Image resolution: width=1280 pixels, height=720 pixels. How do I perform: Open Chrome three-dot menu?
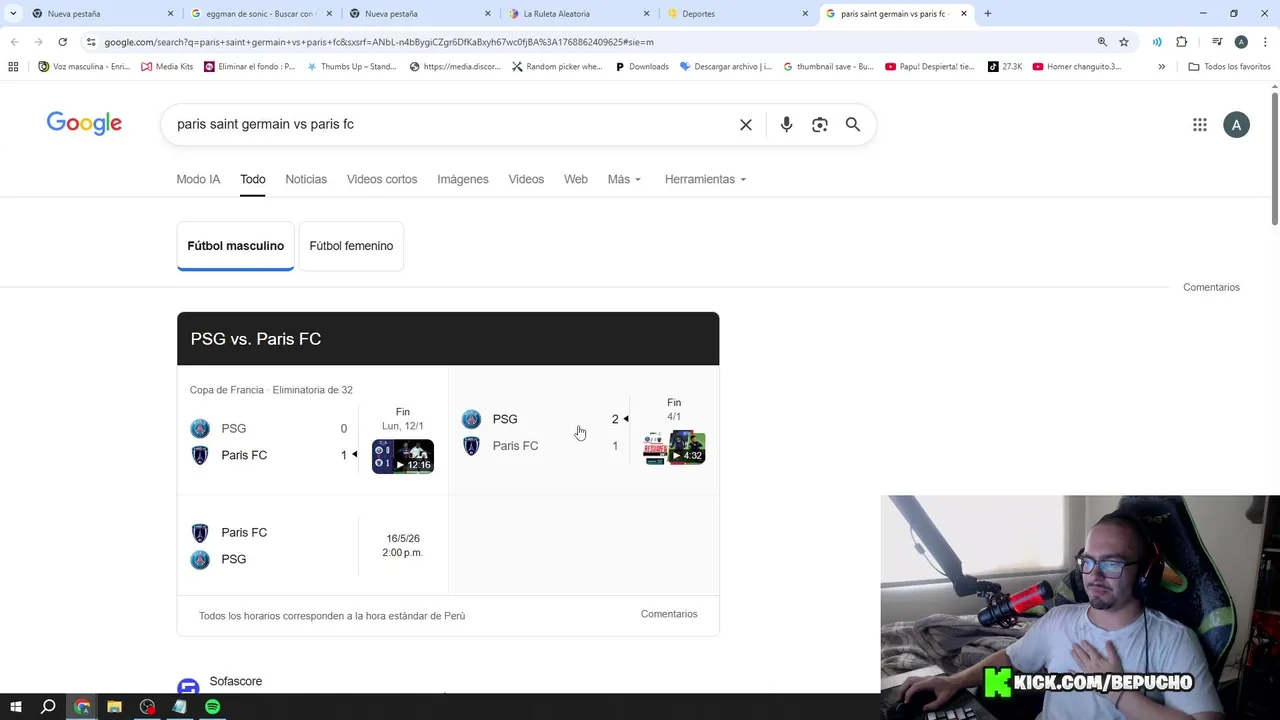point(1266,42)
